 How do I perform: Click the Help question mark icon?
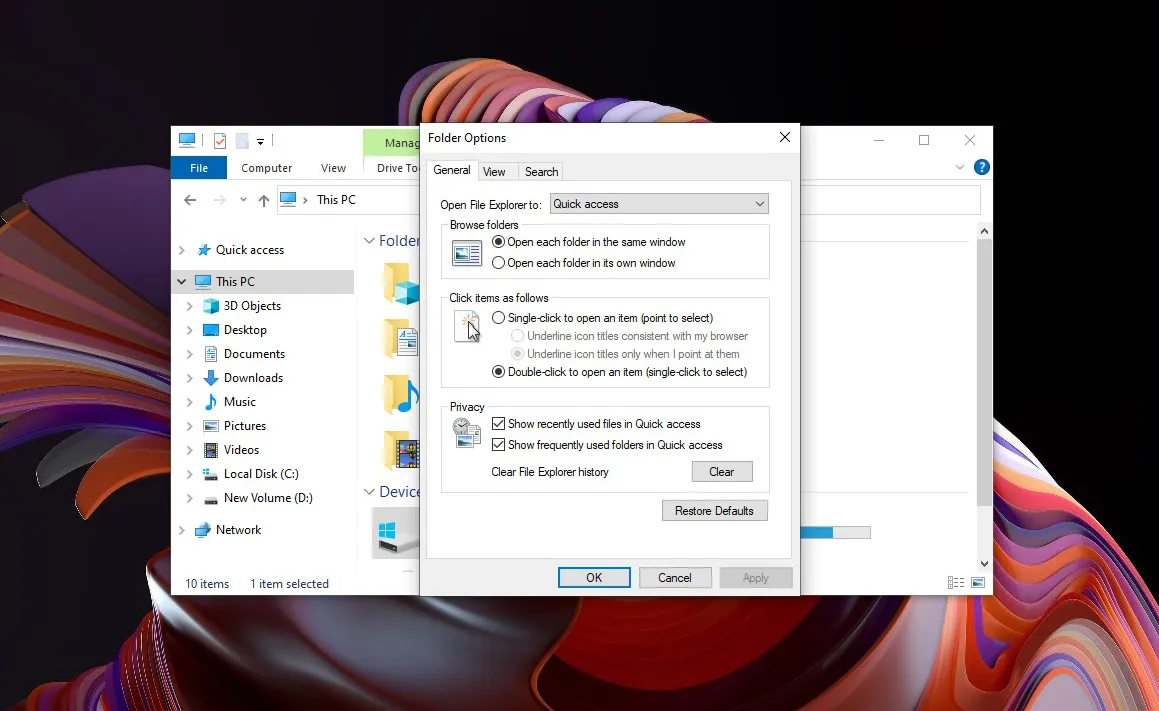point(982,168)
